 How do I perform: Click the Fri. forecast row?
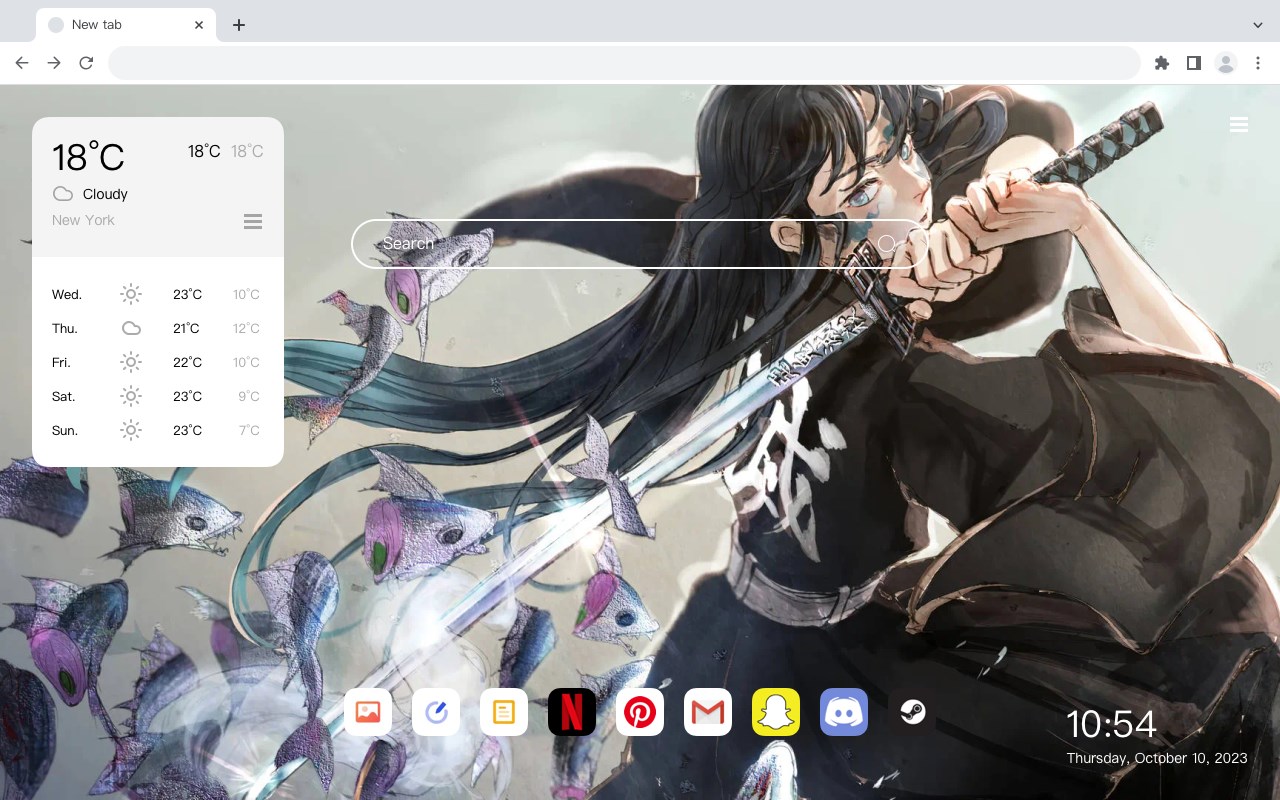(156, 362)
